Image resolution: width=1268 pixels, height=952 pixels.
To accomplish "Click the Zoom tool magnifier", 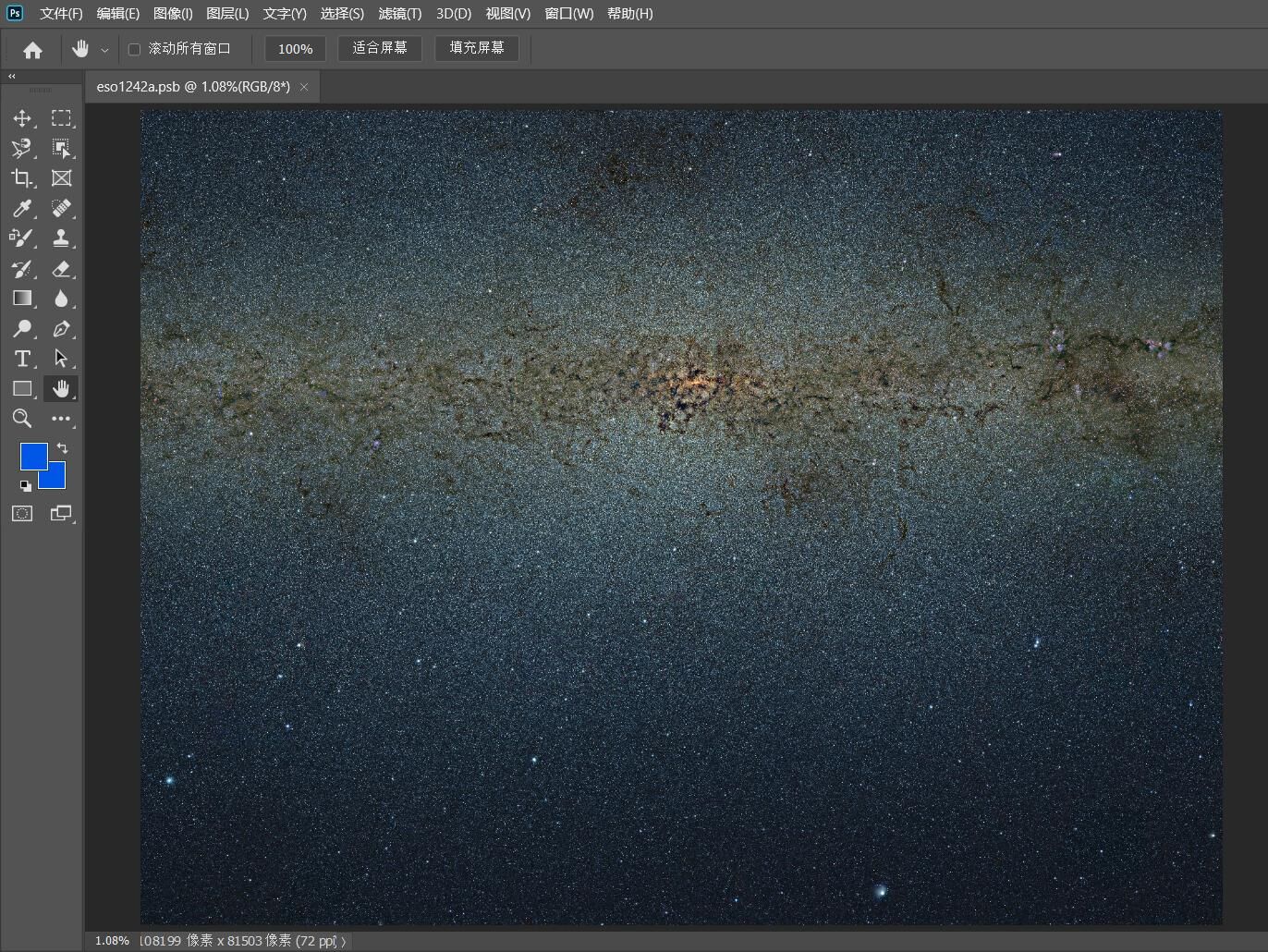I will coord(22,419).
